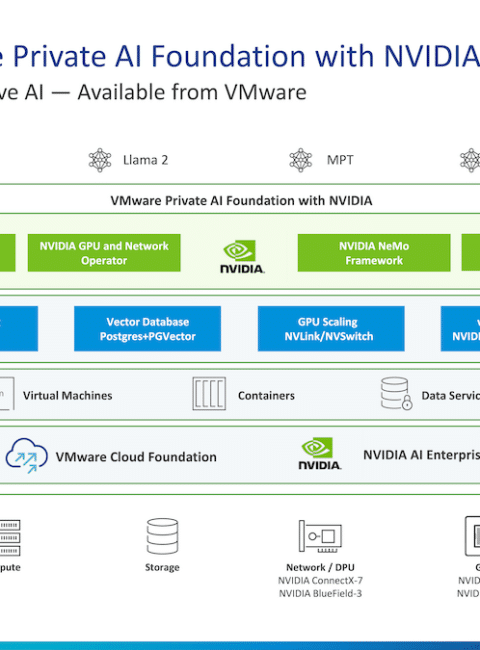Click the Data Services database lock icon

click(396, 393)
